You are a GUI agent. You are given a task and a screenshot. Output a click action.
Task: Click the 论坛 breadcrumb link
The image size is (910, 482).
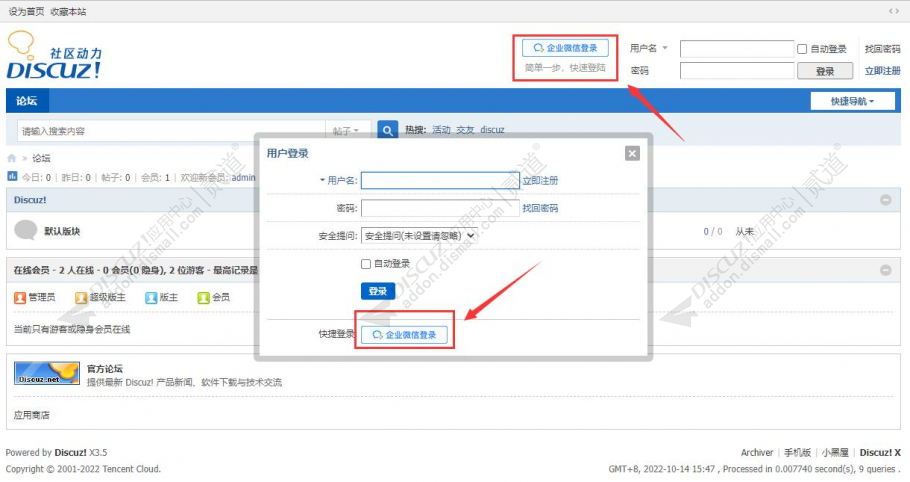coord(41,158)
